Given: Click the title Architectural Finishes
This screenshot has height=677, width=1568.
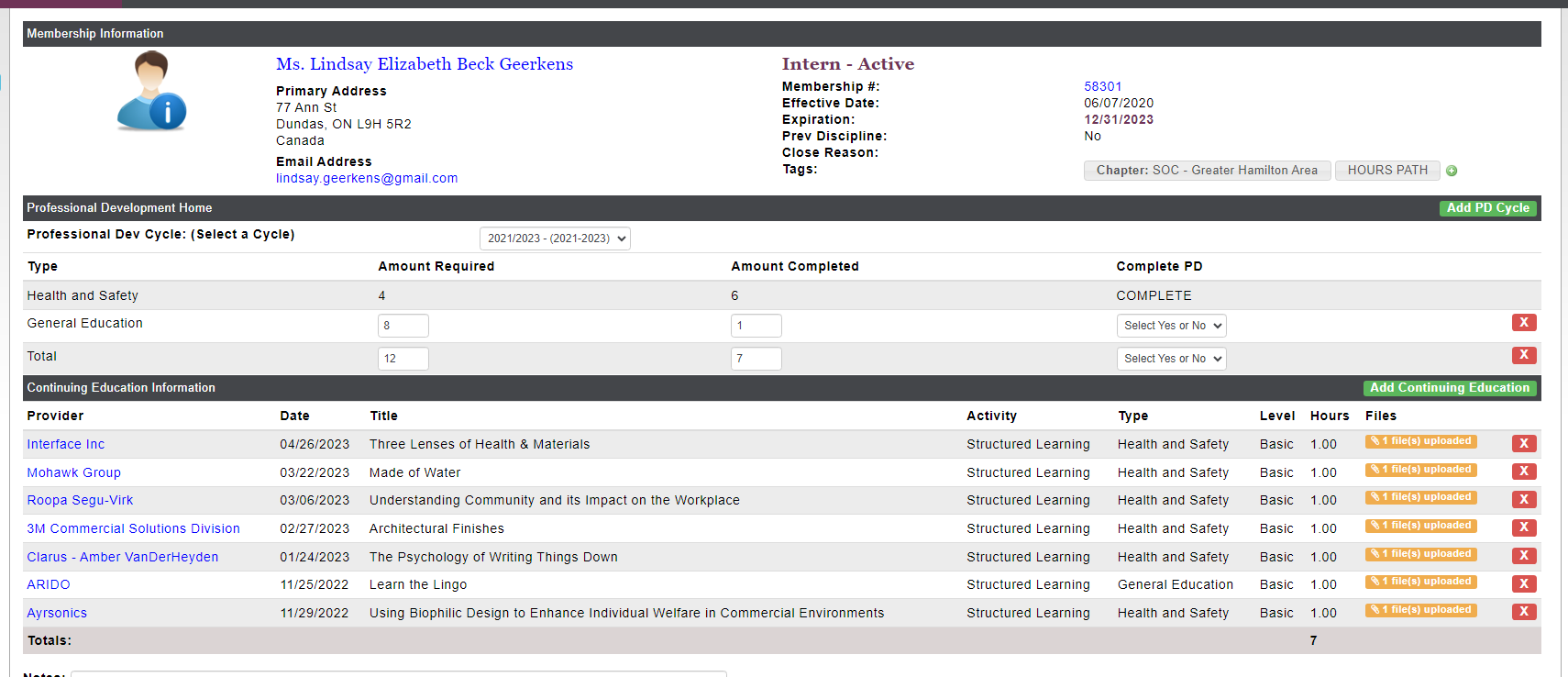Looking at the screenshot, I should (x=436, y=528).
